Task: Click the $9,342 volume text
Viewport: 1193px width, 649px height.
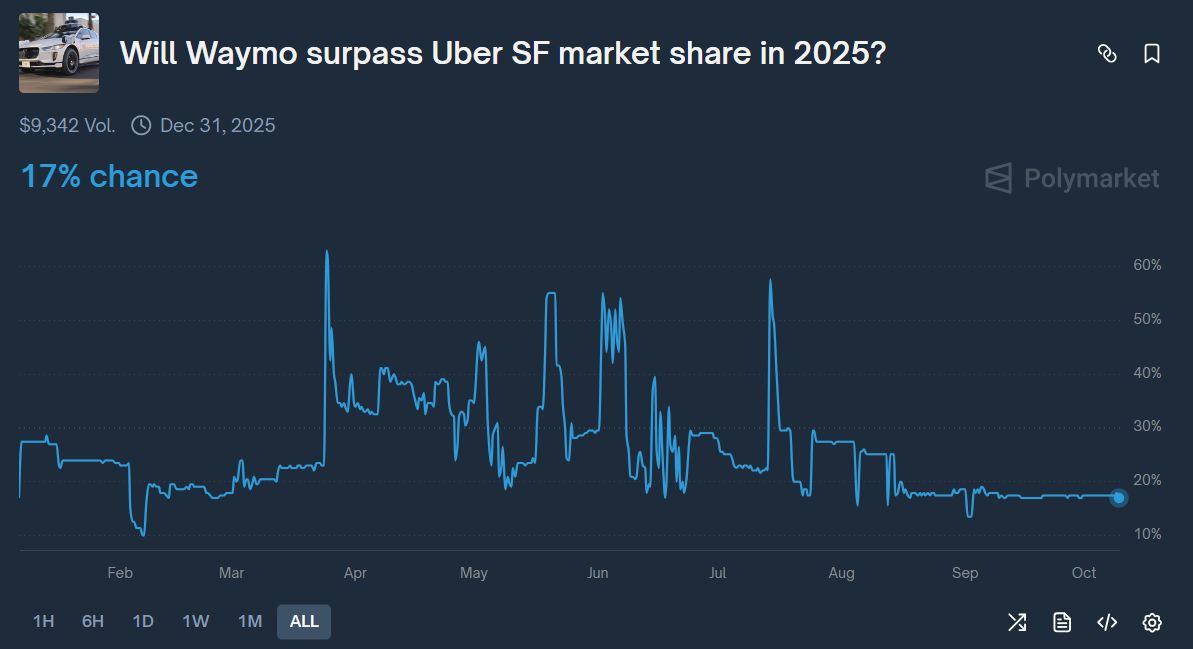Action: coord(67,125)
